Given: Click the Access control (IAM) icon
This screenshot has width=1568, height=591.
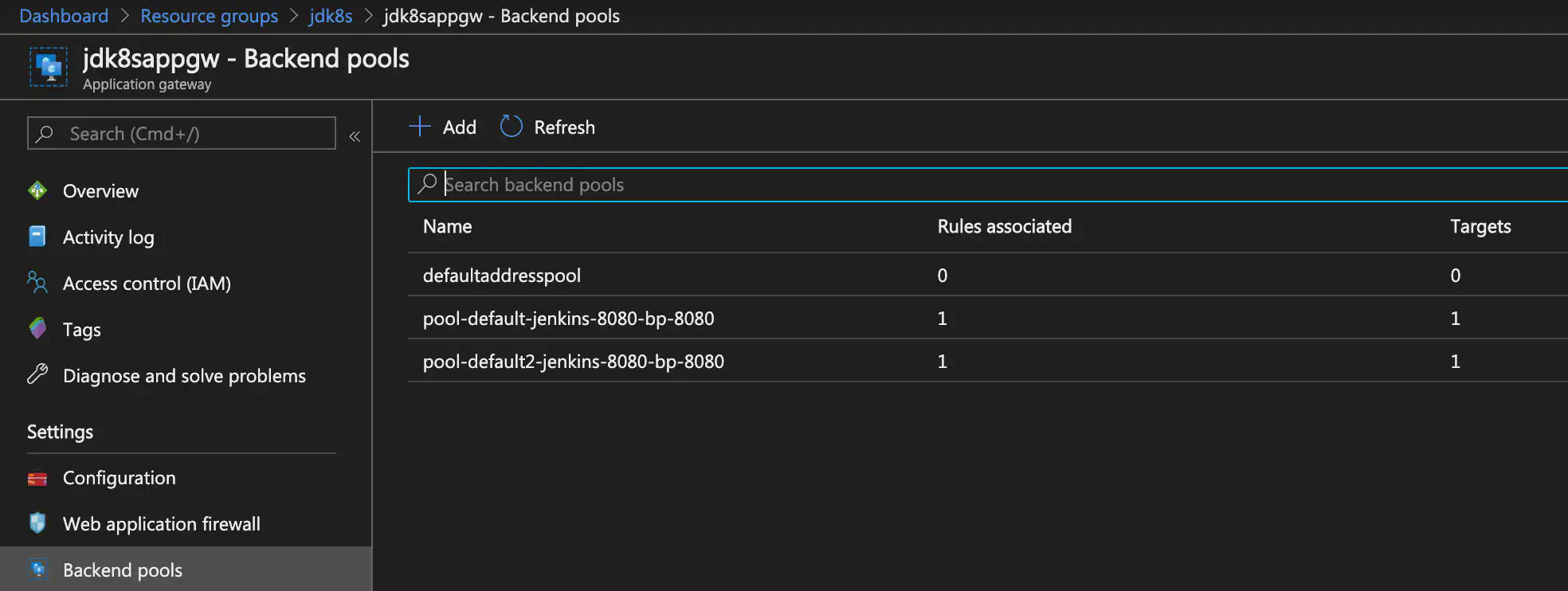Looking at the screenshot, I should click(x=37, y=283).
